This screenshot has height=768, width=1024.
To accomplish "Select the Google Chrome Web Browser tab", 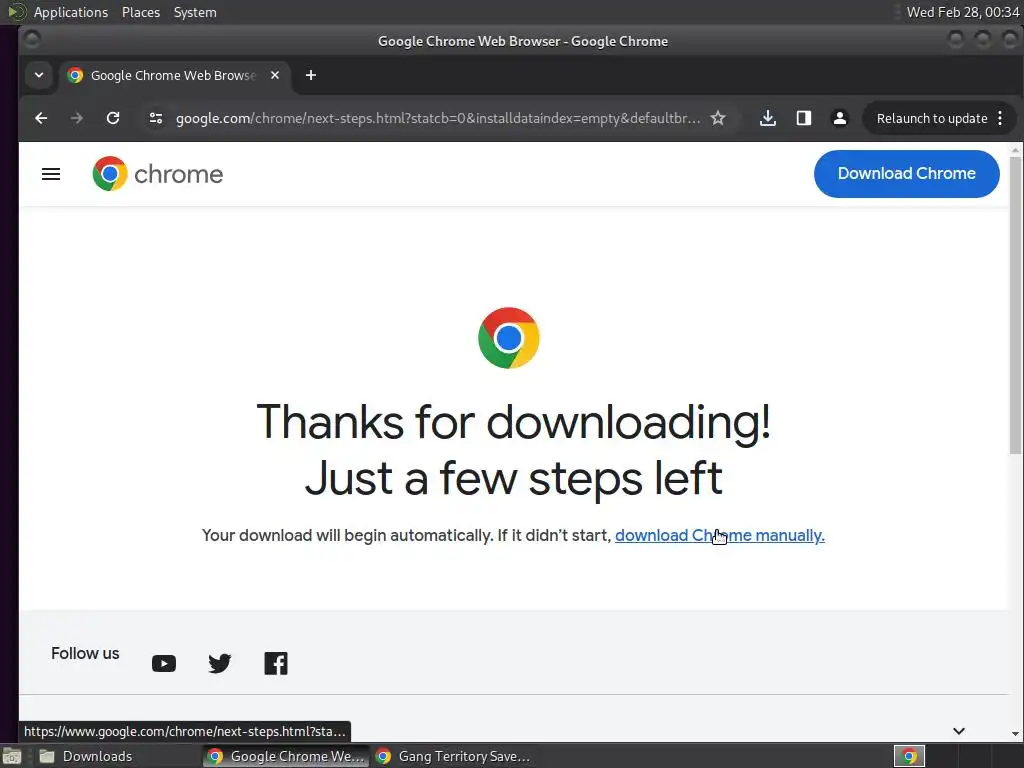I will [x=174, y=75].
